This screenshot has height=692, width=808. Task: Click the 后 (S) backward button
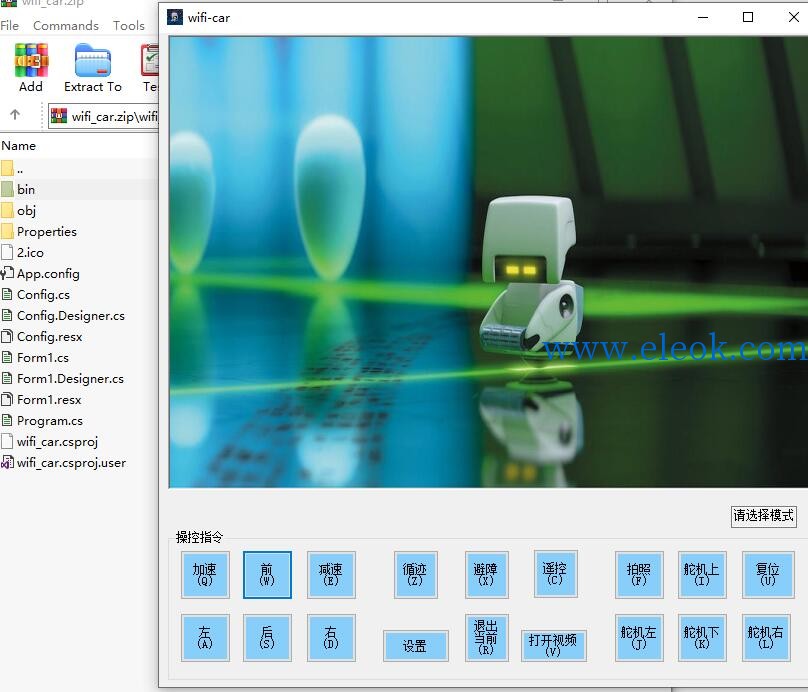267,637
